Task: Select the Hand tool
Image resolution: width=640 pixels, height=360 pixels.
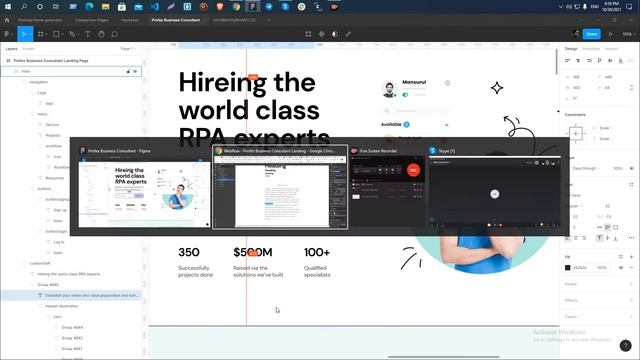Action: (101, 34)
